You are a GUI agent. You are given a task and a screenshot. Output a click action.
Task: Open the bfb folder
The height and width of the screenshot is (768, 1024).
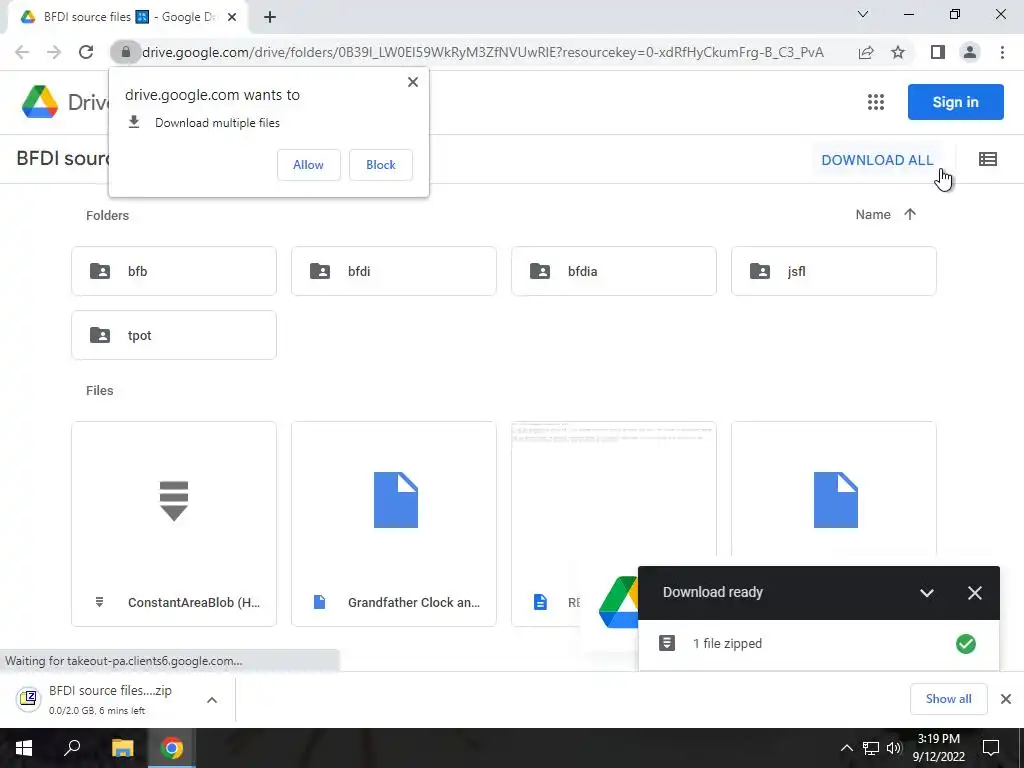pos(174,271)
